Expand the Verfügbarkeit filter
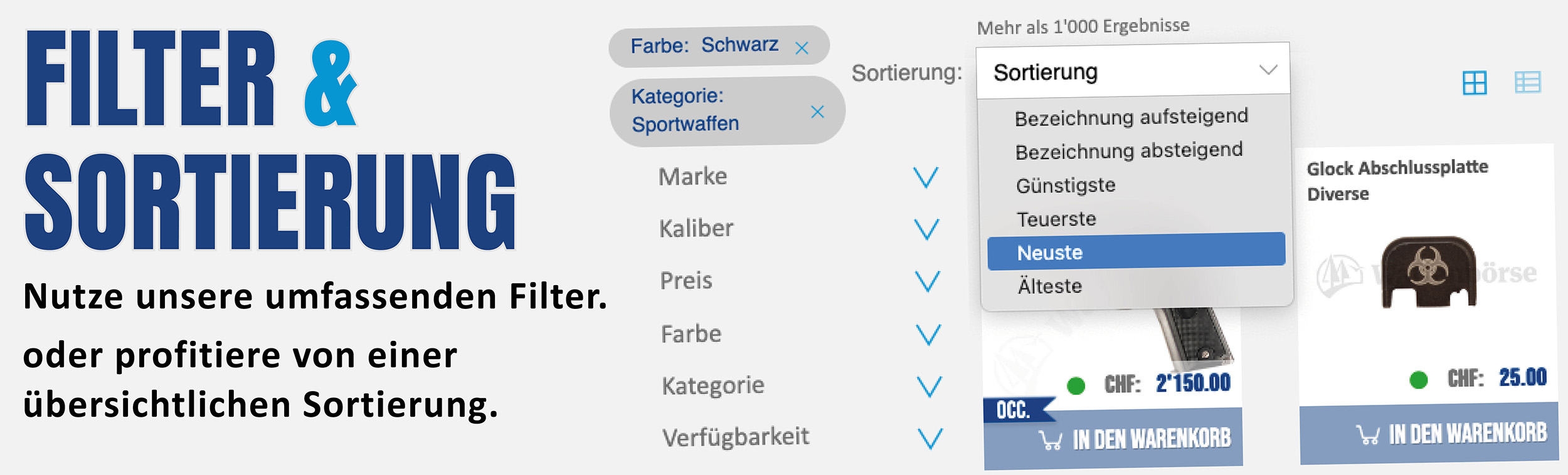This screenshot has height=475, width=1568. pyautogui.click(x=930, y=439)
